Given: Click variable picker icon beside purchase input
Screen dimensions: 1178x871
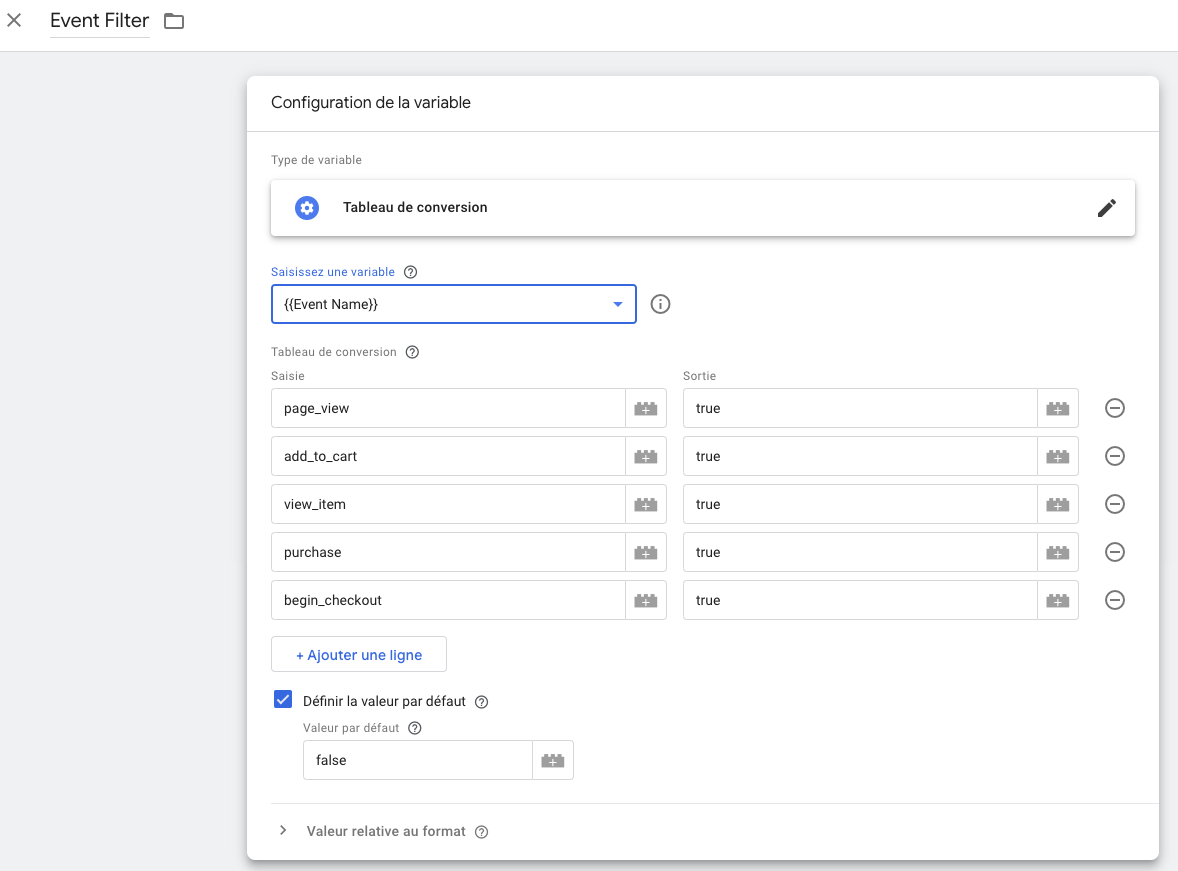Looking at the screenshot, I should [x=646, y=552].
